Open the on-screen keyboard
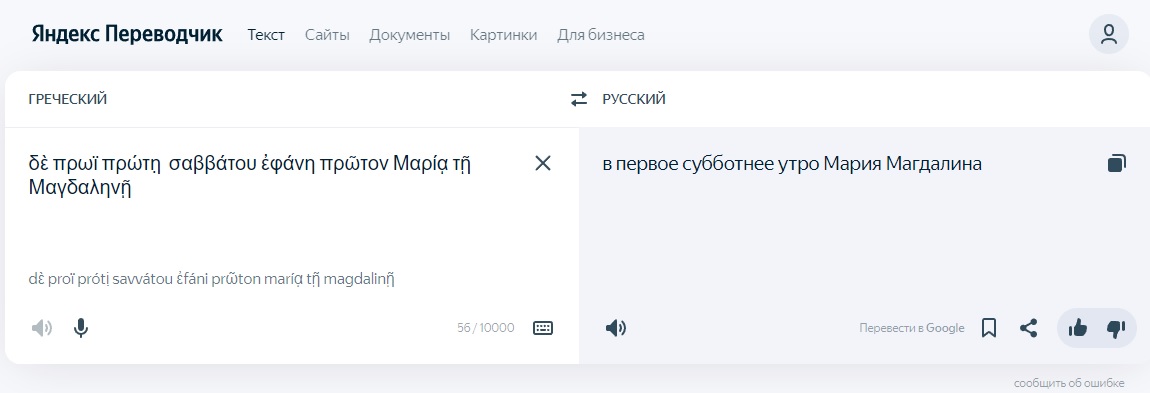 (x=543, y=328)
